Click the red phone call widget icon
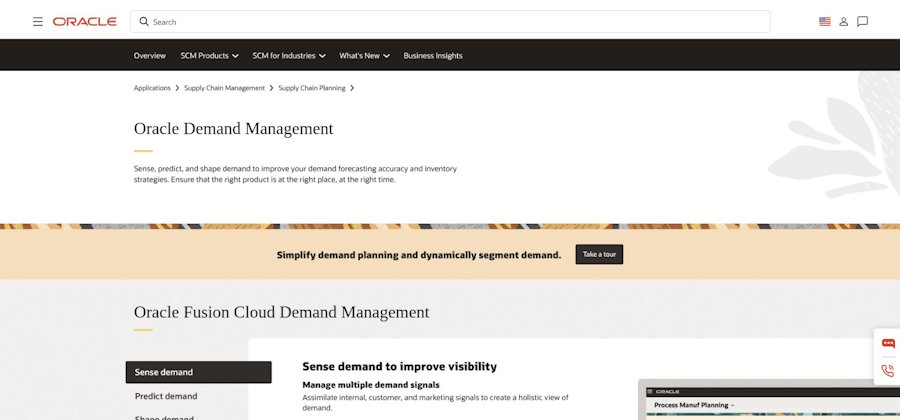The height and width of the screenshot is (420, 900). (888, 370)
